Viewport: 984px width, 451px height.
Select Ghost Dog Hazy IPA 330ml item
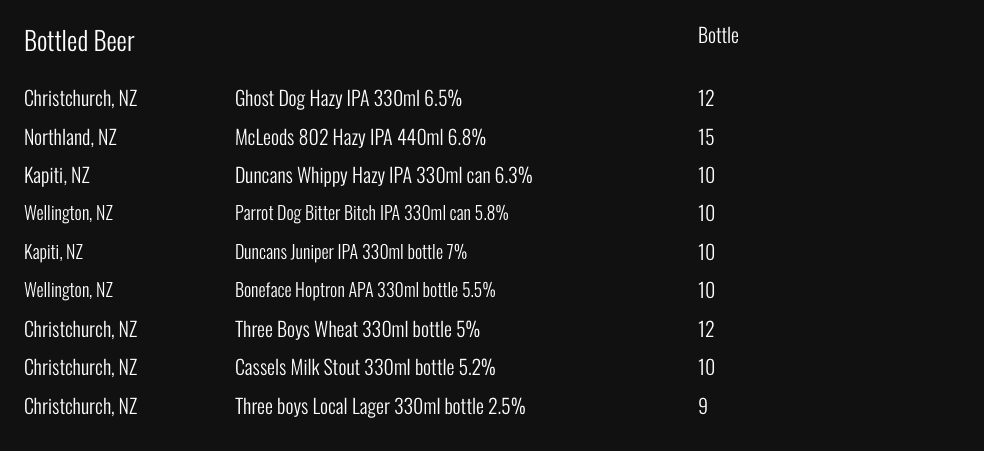pos(348,99)
